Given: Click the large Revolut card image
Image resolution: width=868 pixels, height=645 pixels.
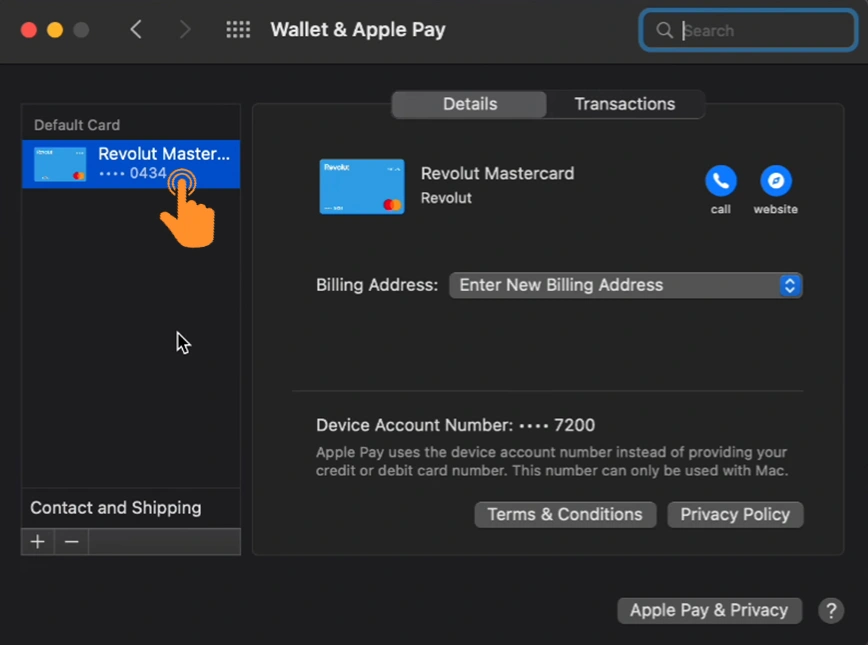Looking at the screenshot, I should coord(362,187).
